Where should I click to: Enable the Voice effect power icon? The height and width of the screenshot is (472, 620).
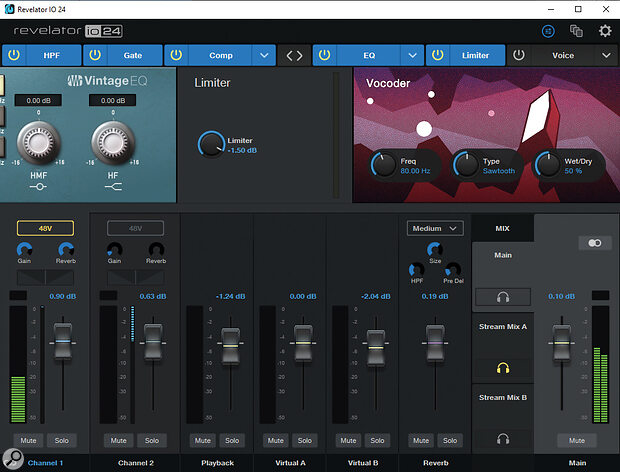click(519, 55)
